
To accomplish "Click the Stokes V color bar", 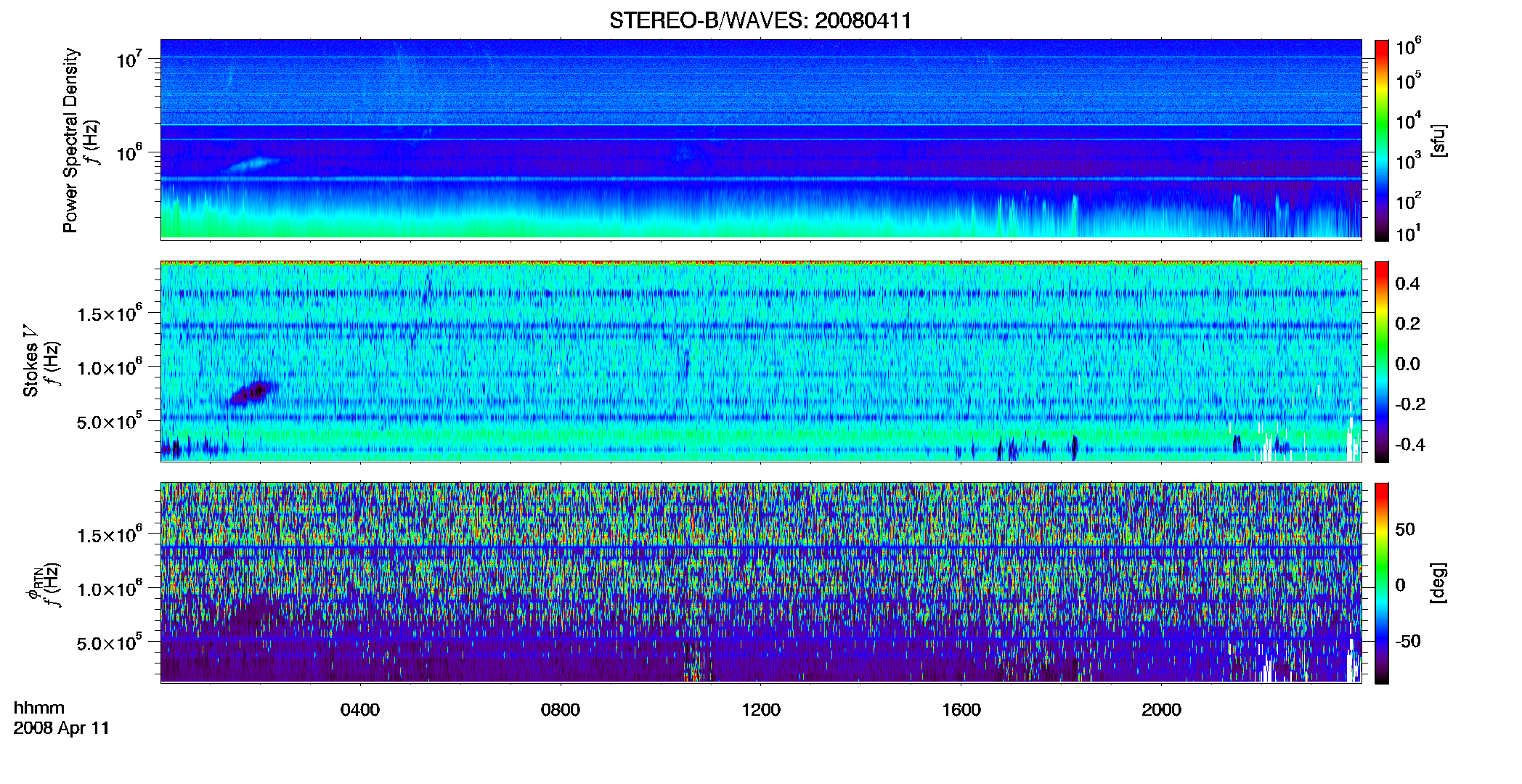I will 1382,362.
